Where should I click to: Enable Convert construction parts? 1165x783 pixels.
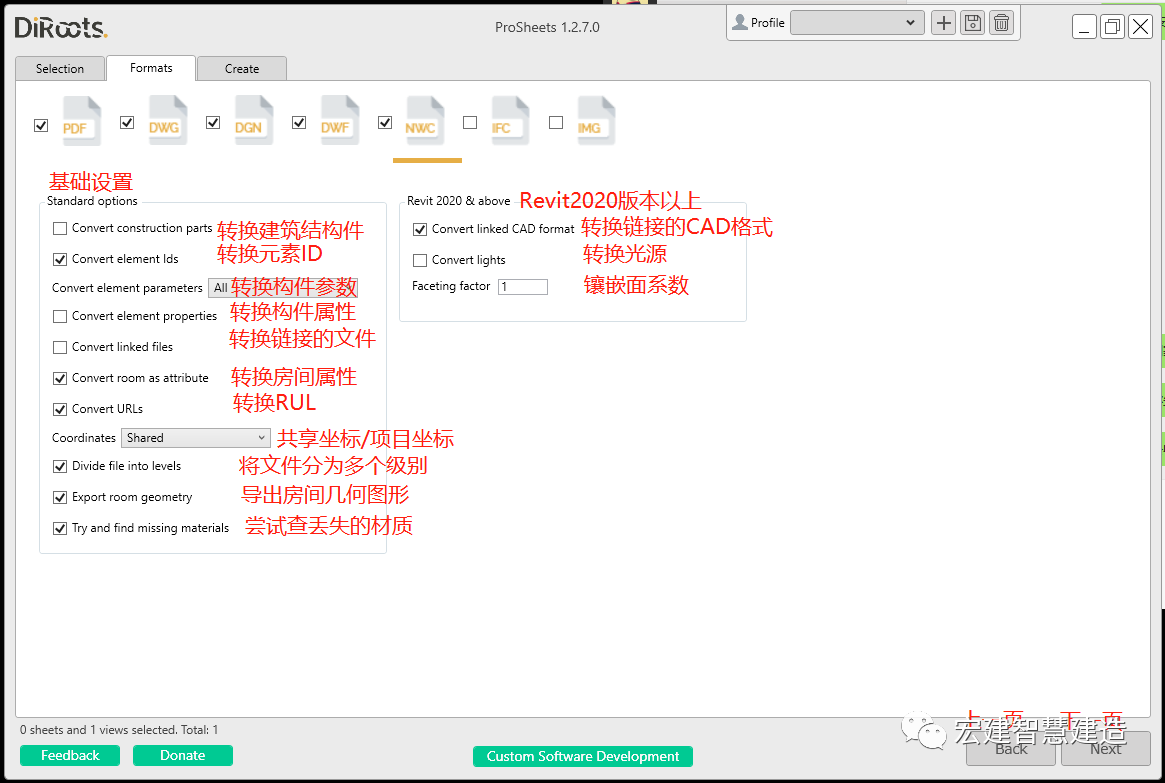[x=60, y=229]
